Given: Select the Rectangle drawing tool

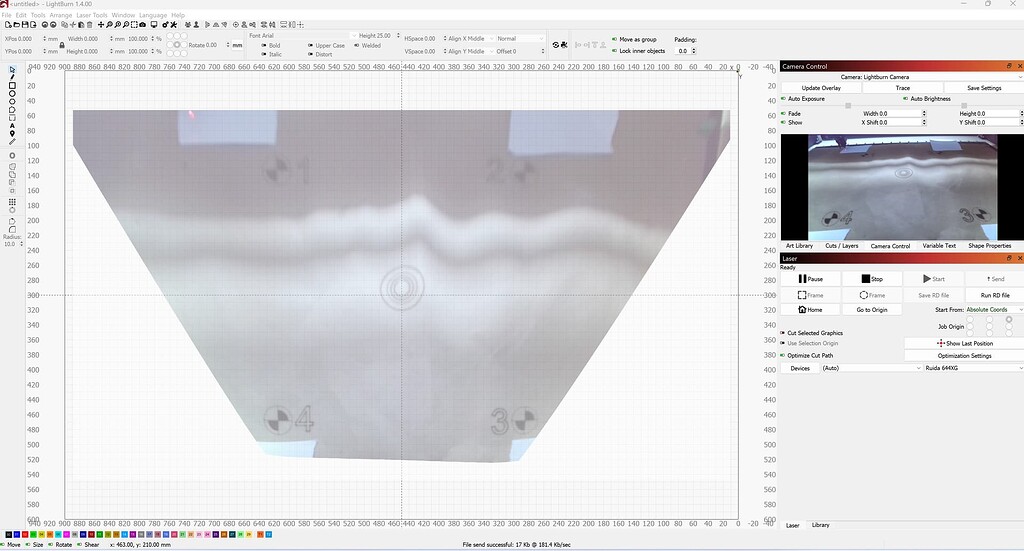Looking at the screenshot, I should [x=12, y=85].
